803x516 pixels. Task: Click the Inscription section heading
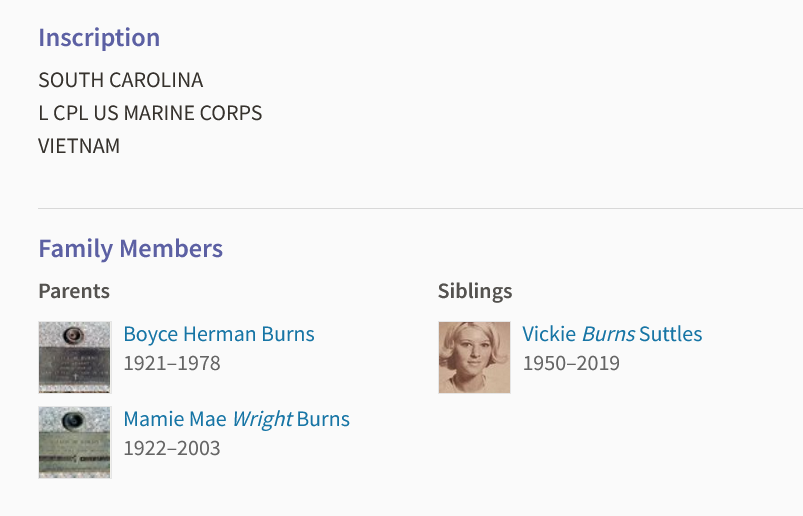(99, 38)
